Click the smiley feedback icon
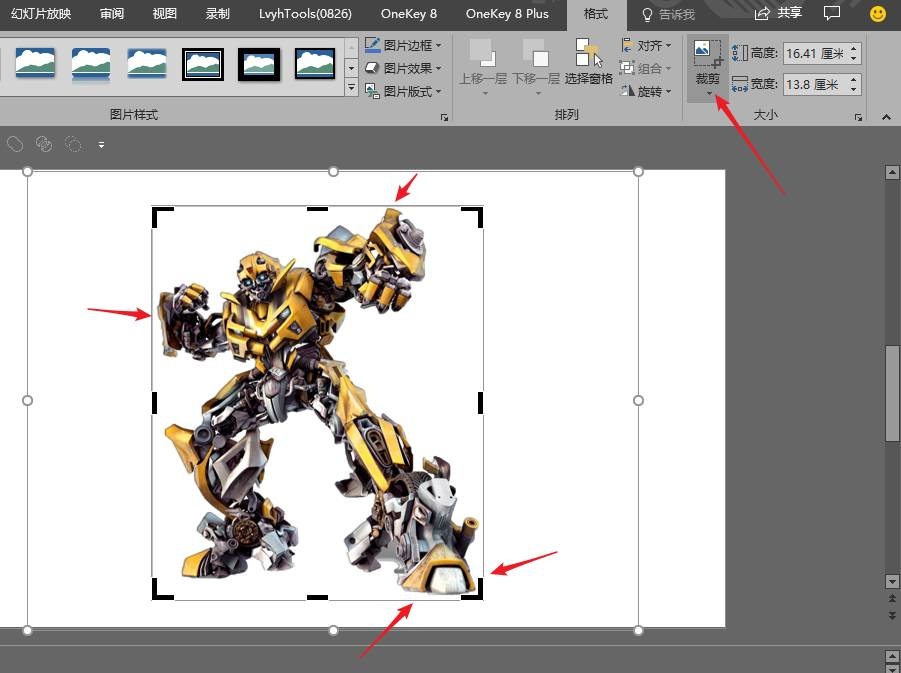Viewport: 901px width, 673px height. point(877,14)
